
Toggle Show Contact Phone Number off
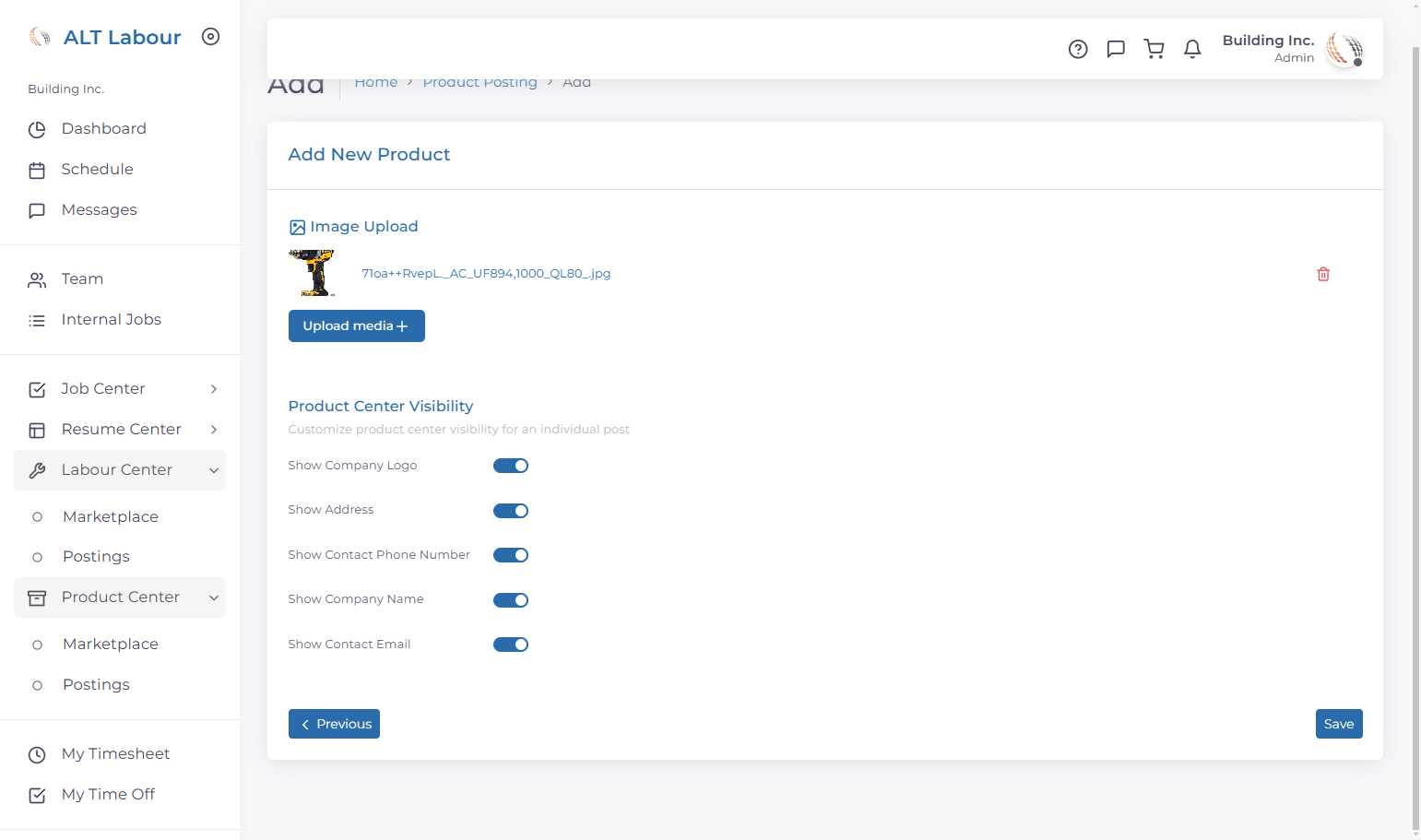click(x=511, y=555)
